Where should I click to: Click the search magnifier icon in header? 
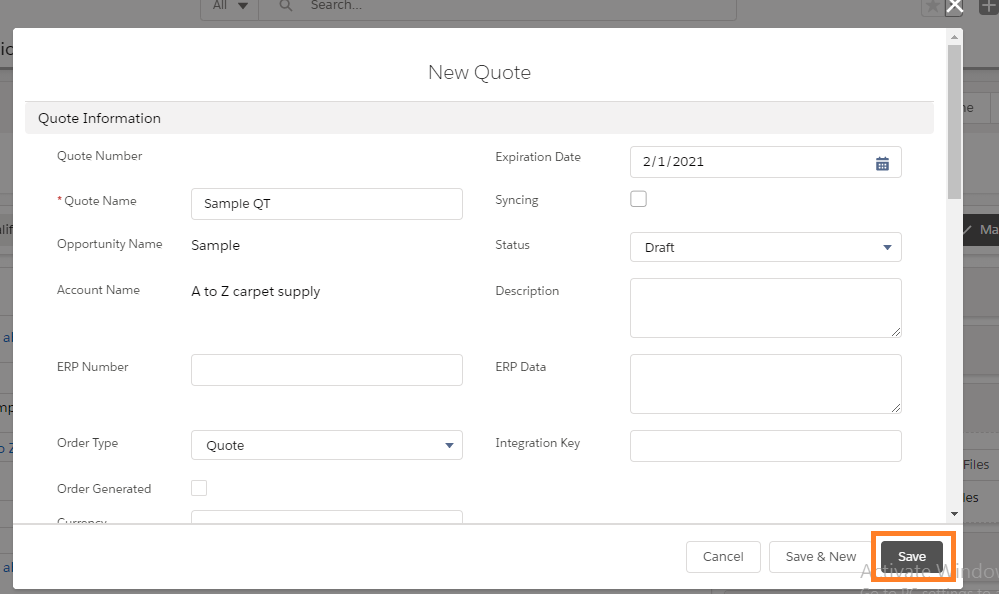point(286,6)
